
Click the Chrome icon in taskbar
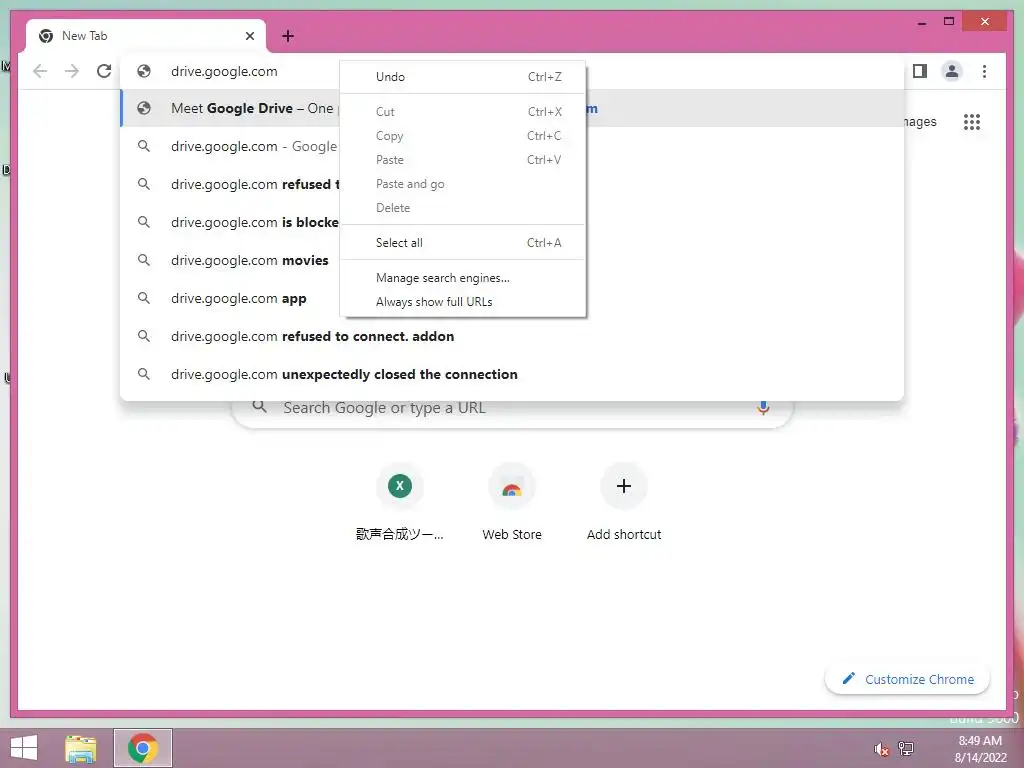(142, 748)
